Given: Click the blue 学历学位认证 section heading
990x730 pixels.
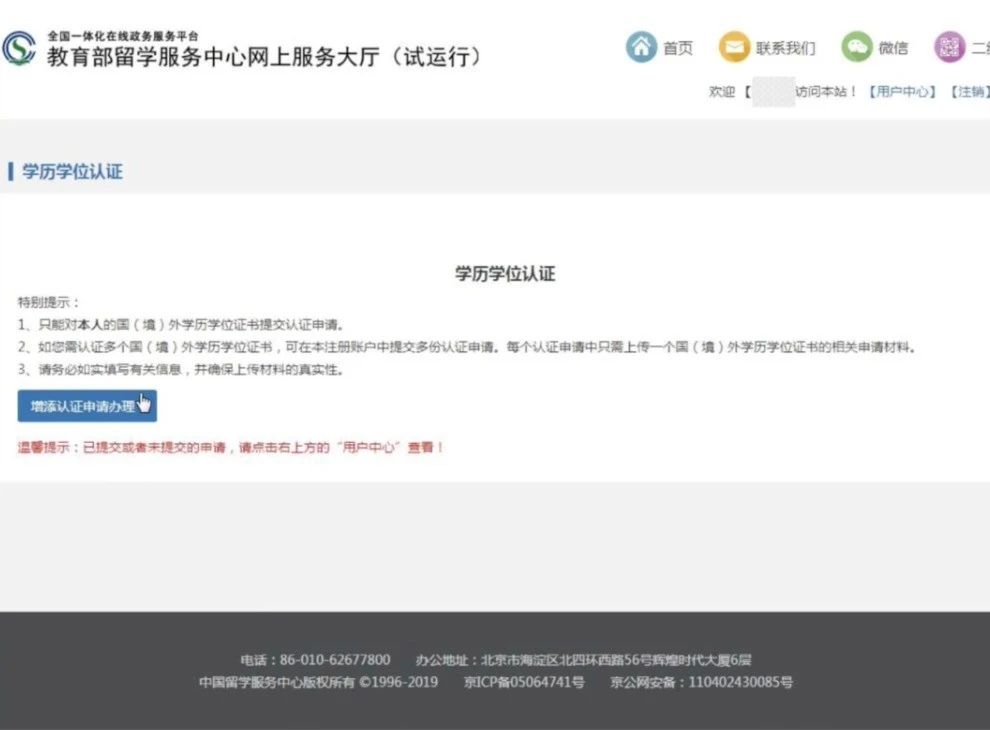Looking at the screenshot, I should tap(73, 171).
